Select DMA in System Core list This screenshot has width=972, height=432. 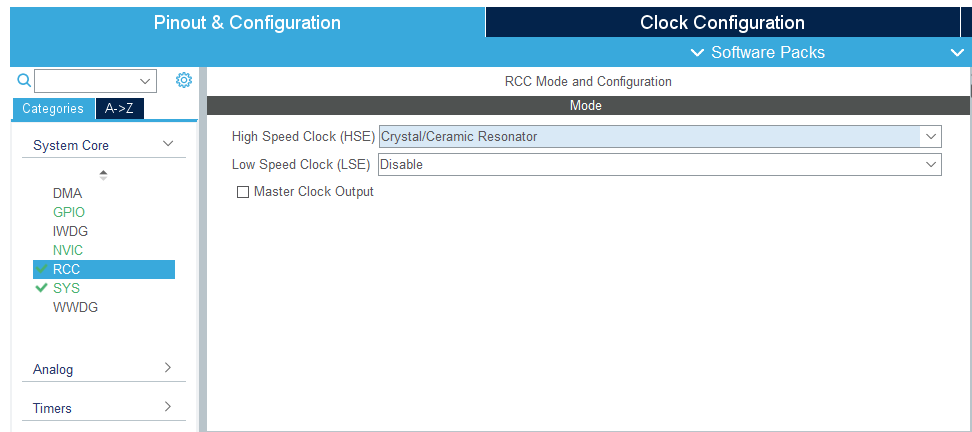click(68, 193)
